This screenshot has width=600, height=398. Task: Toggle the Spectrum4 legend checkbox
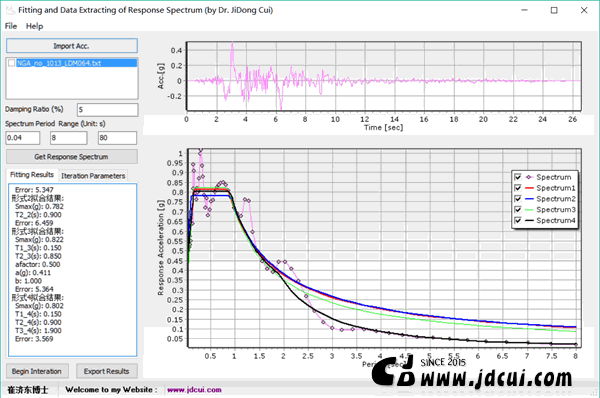coord(518,220)
